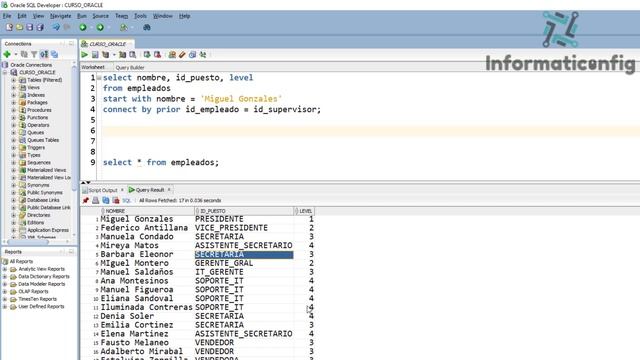Image resolution: width=640 pixels, height=360 pixels.
Task: Select the Materialized Views tree item
Action: point(47,170)
